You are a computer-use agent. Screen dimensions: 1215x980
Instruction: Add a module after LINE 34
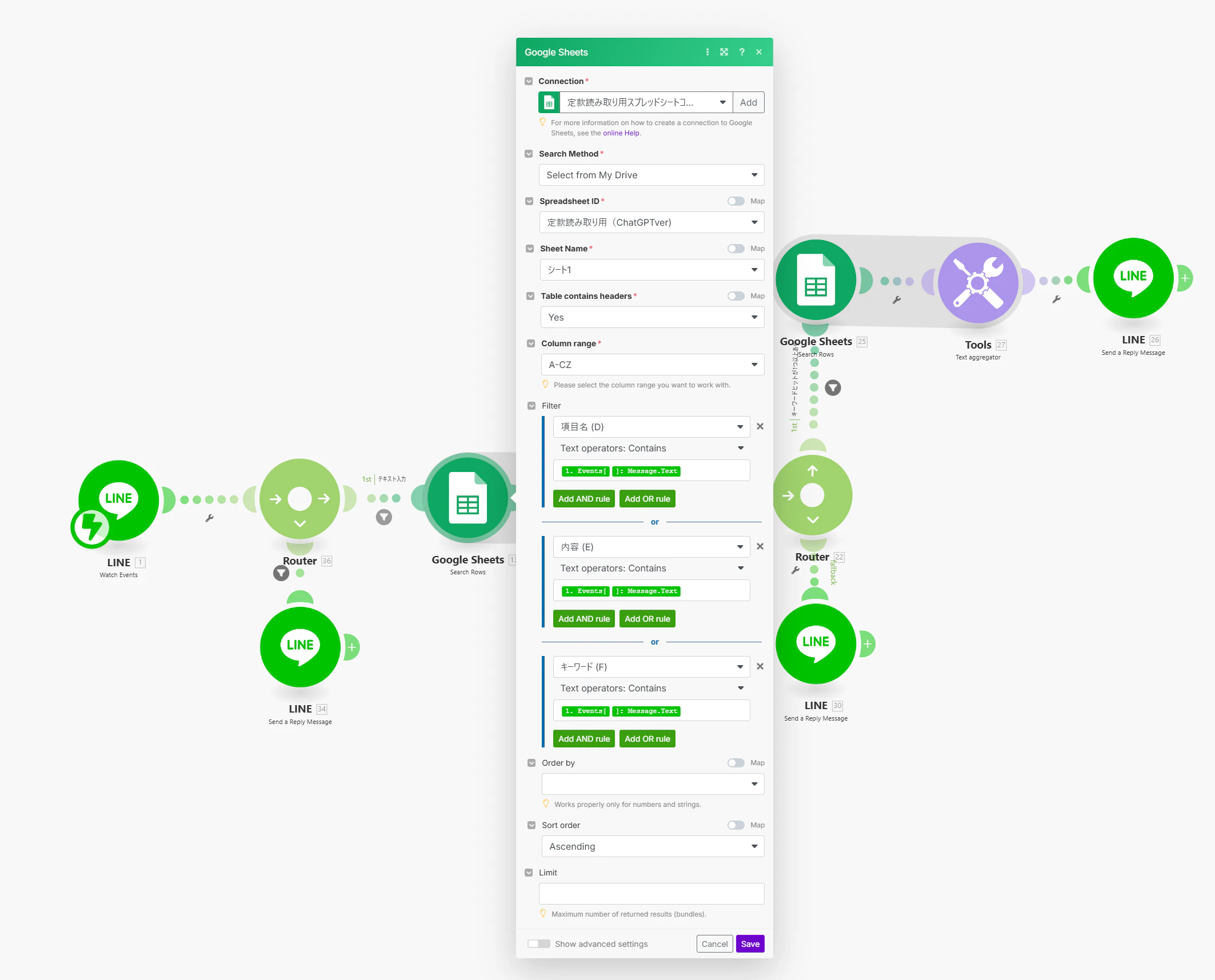352,647
